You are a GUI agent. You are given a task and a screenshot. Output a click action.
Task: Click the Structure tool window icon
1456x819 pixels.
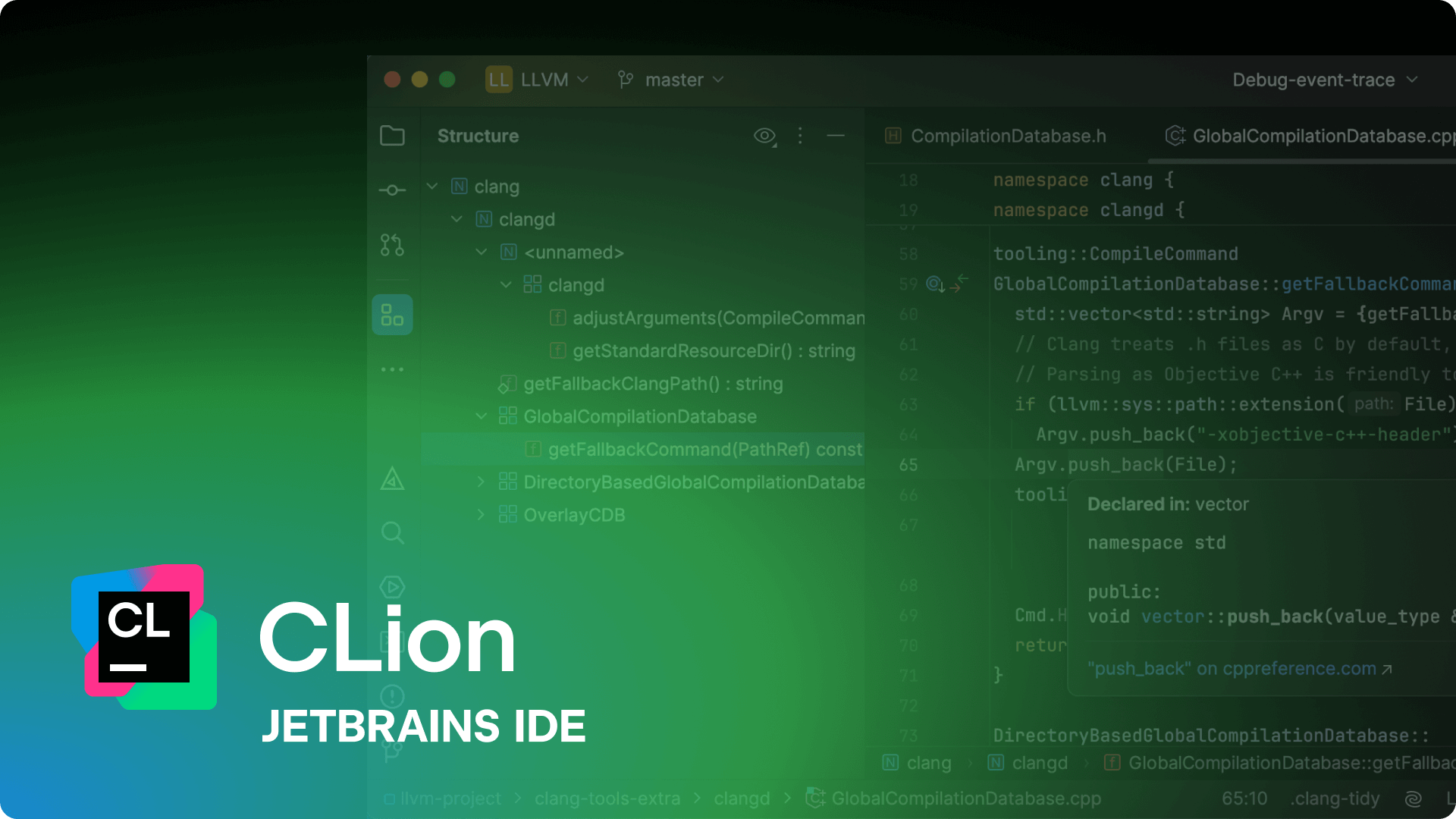(392, 315)
